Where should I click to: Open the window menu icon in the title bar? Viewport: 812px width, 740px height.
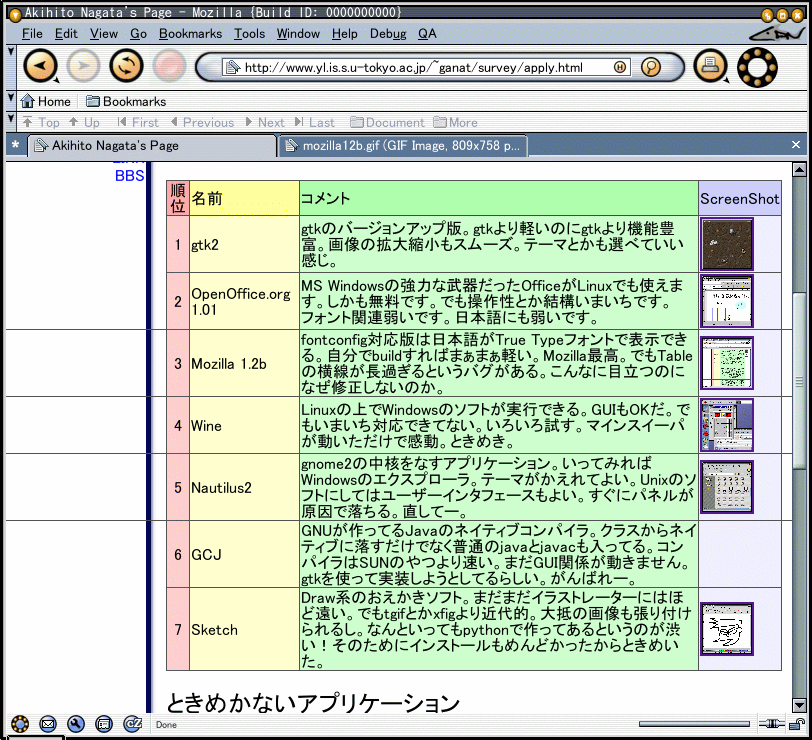coord(15,13)
